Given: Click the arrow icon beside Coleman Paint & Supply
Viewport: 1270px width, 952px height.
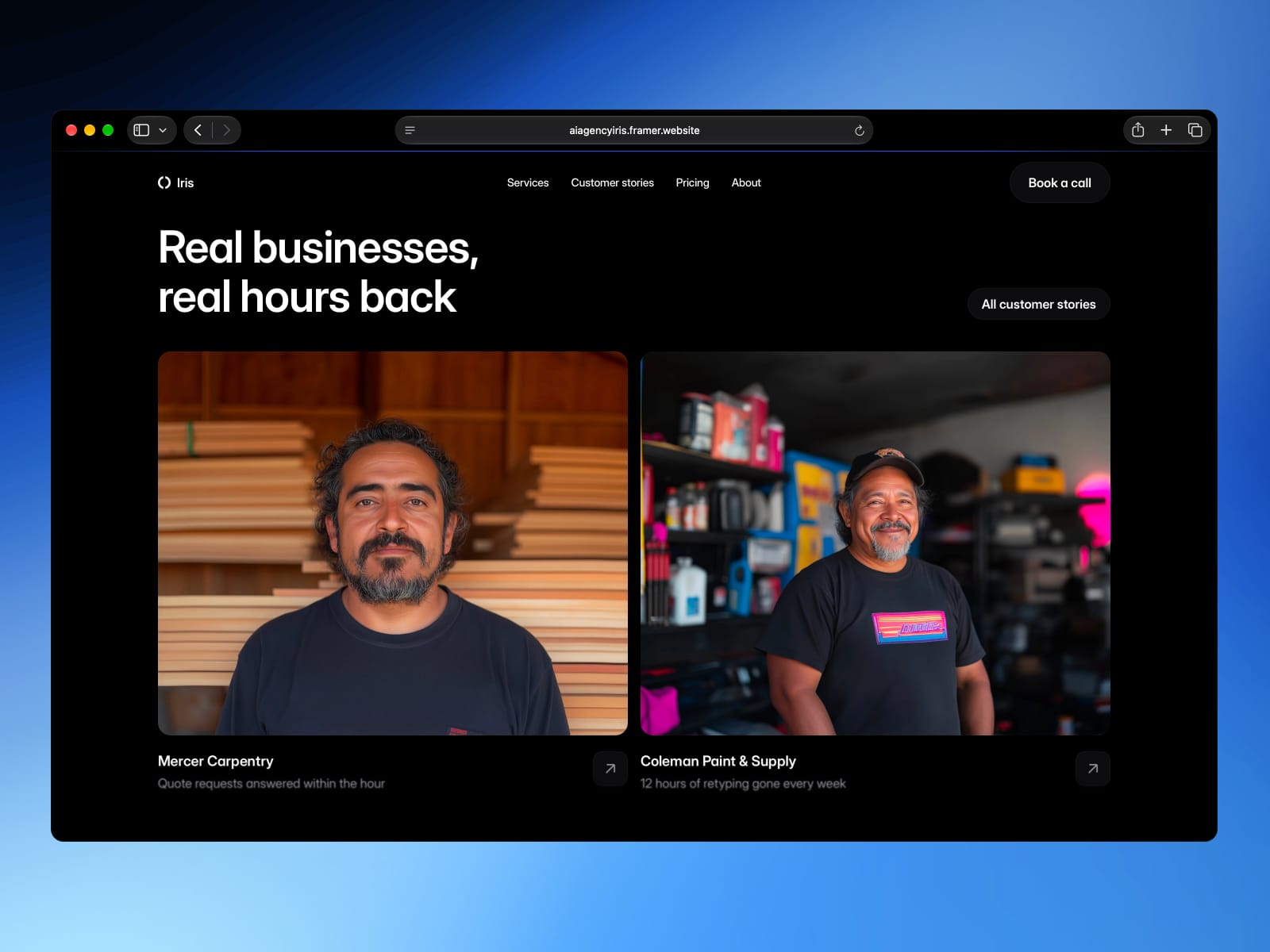Looking at the screenshot, I should click(1093, 769).
